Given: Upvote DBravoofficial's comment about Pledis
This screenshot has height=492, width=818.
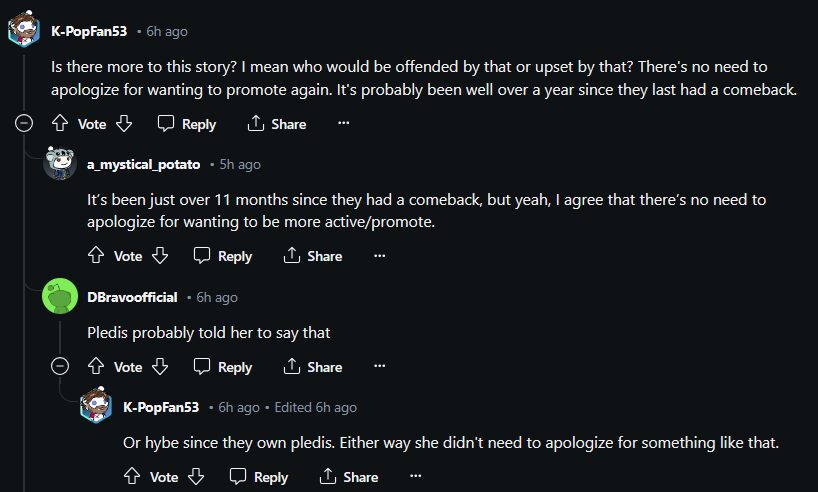Looking at the screenshot, I should coord(96,367).
